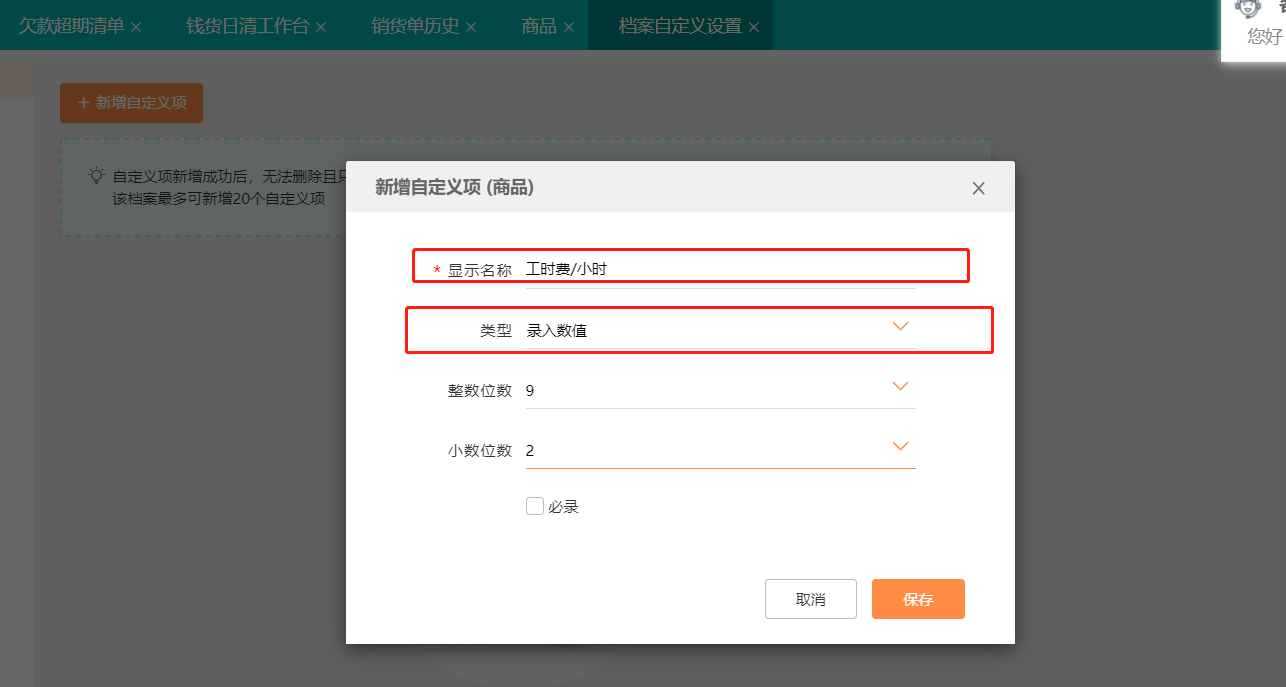Click the robot assistant avatar icon
The image size is (1286, 687).
(1247, 8)
